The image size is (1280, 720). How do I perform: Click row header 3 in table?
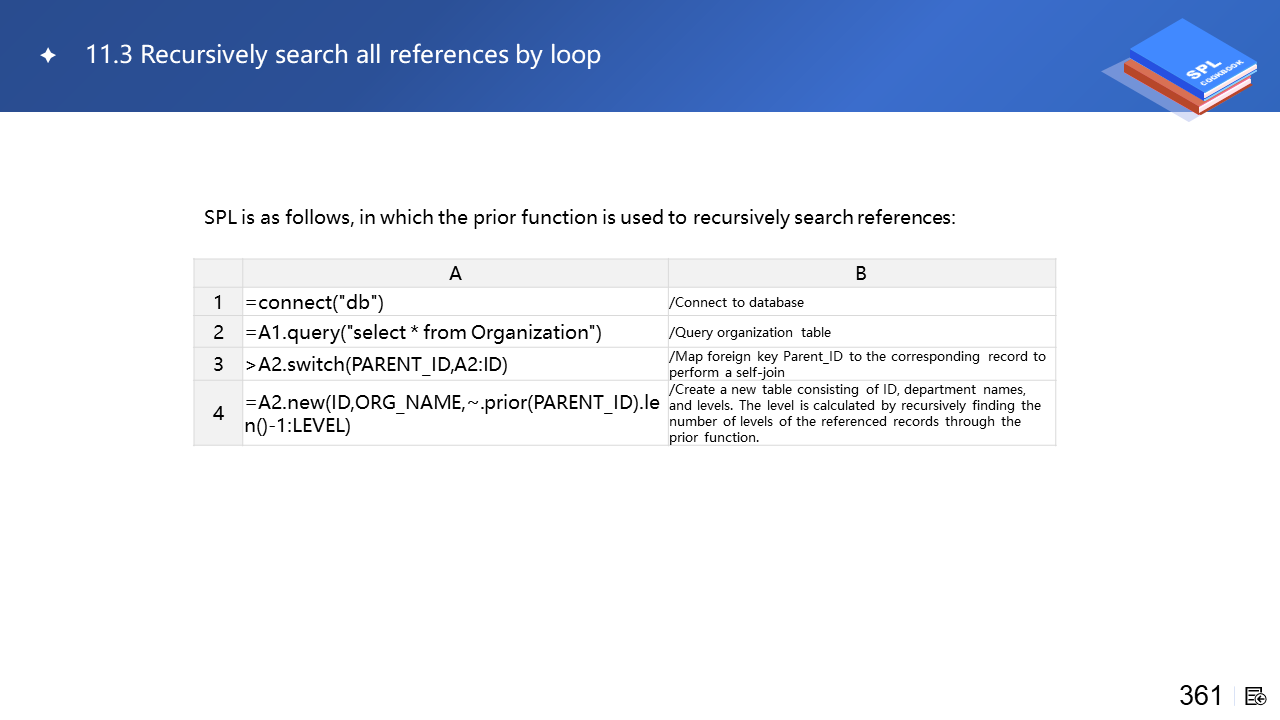[x=218, y=364]
